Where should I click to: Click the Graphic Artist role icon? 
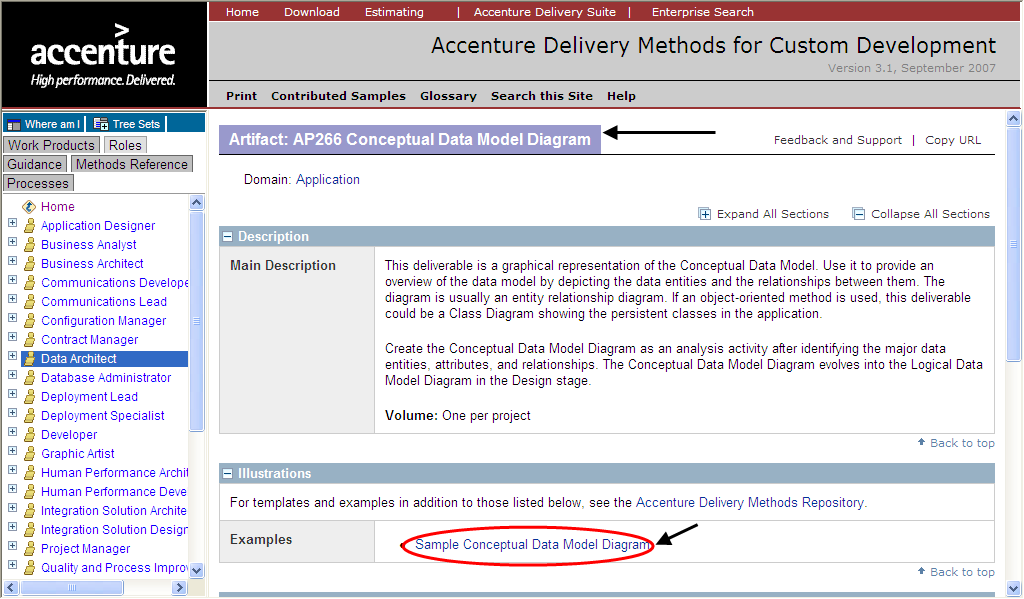[29, 453]
